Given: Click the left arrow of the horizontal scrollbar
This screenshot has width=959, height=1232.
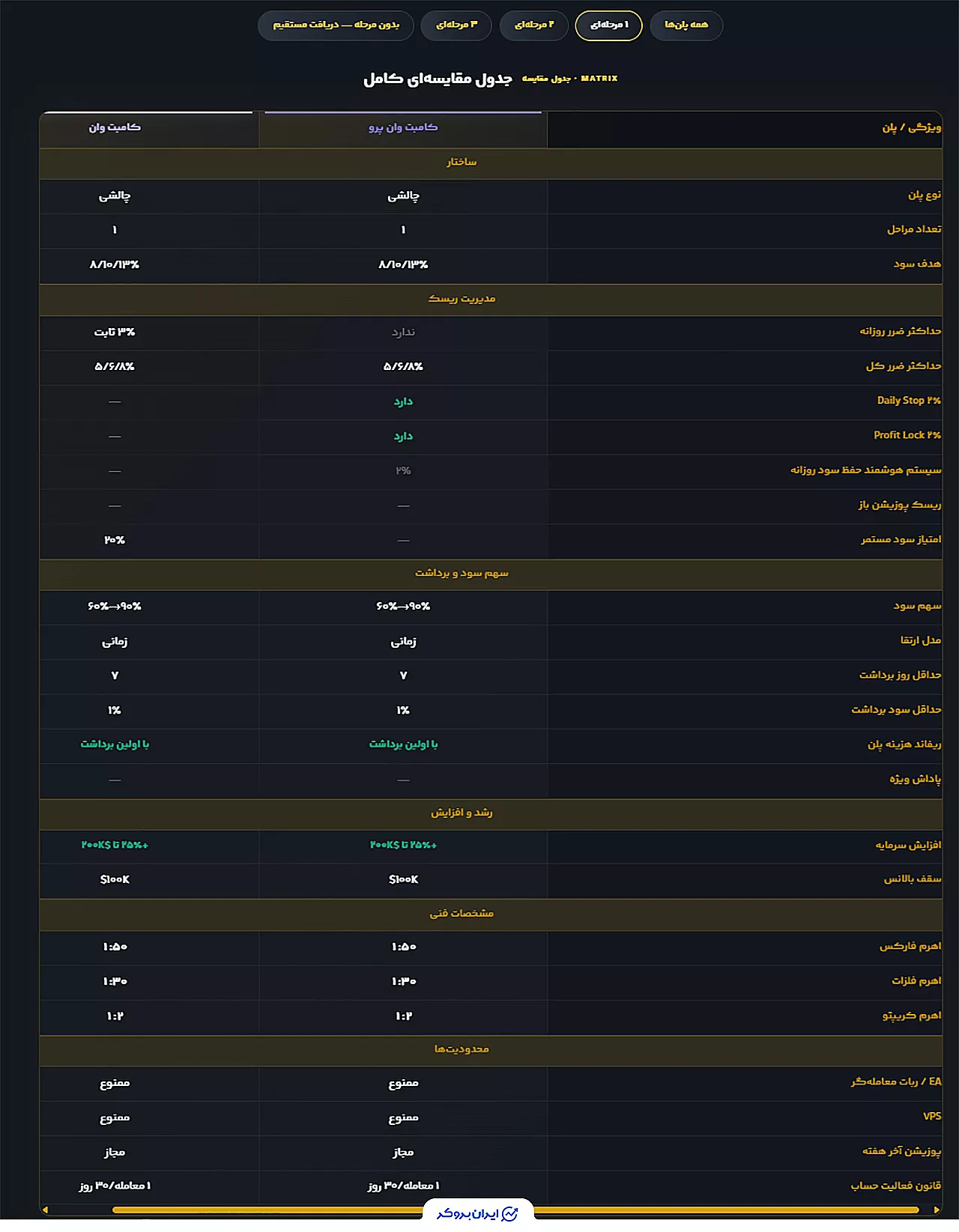Looking at the screenshot, I should pos(46,1210).
